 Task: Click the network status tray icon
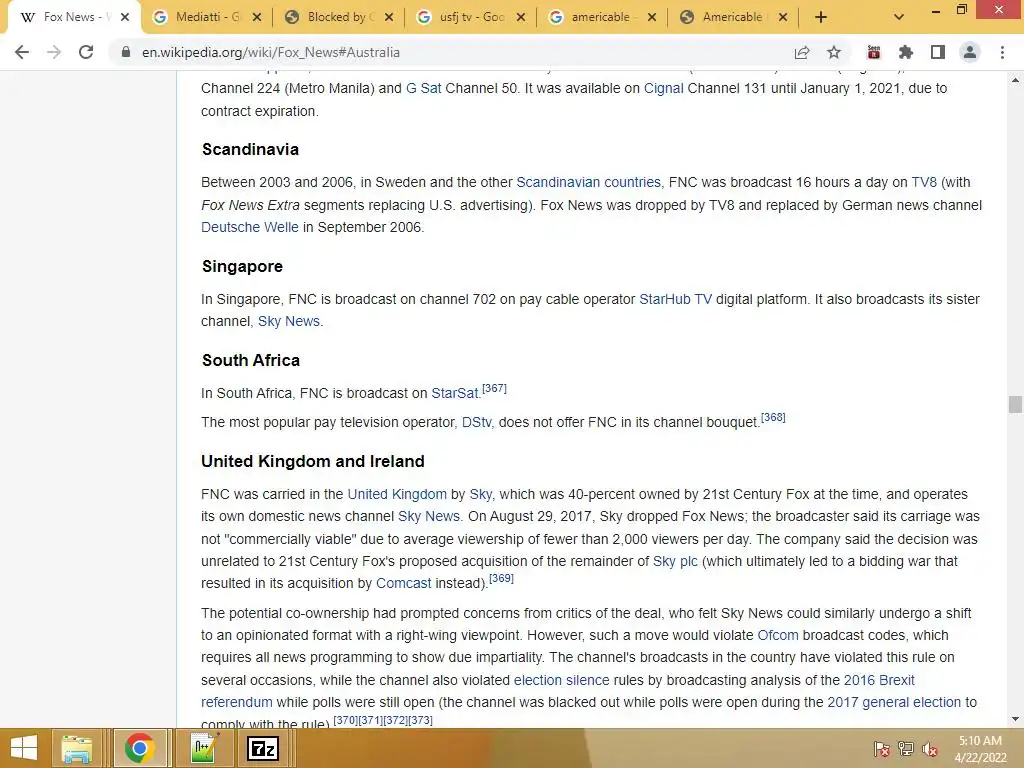click(x=906, y=749)
